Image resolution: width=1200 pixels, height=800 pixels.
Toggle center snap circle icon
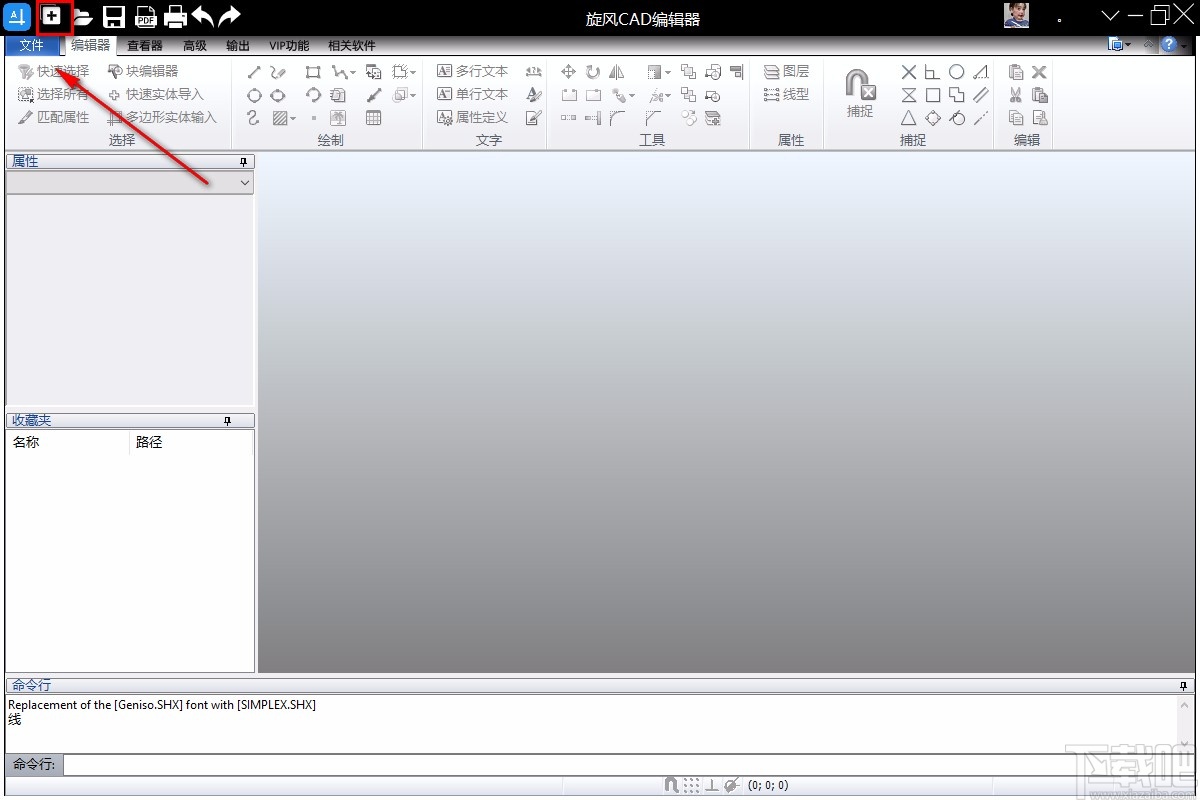956,72
